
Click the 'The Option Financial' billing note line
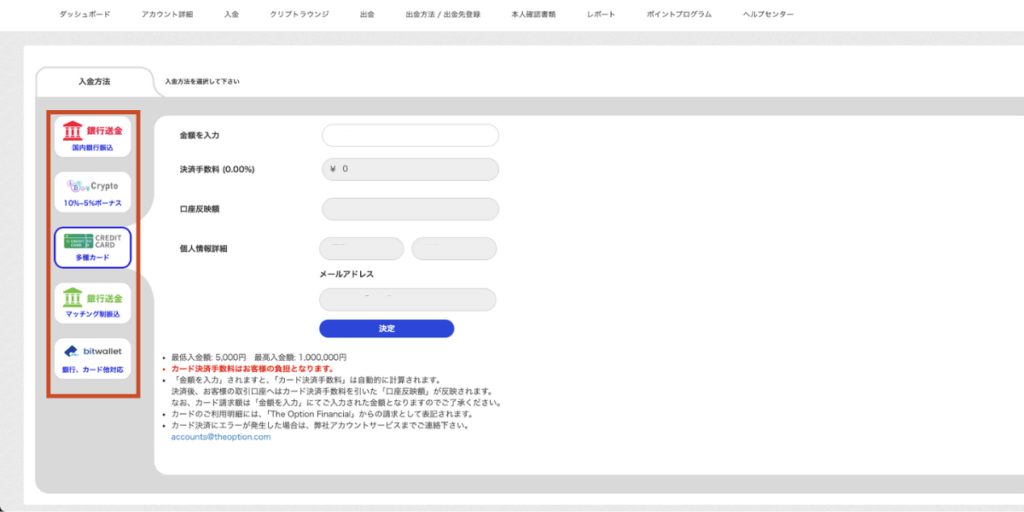[x=322, y=415]
